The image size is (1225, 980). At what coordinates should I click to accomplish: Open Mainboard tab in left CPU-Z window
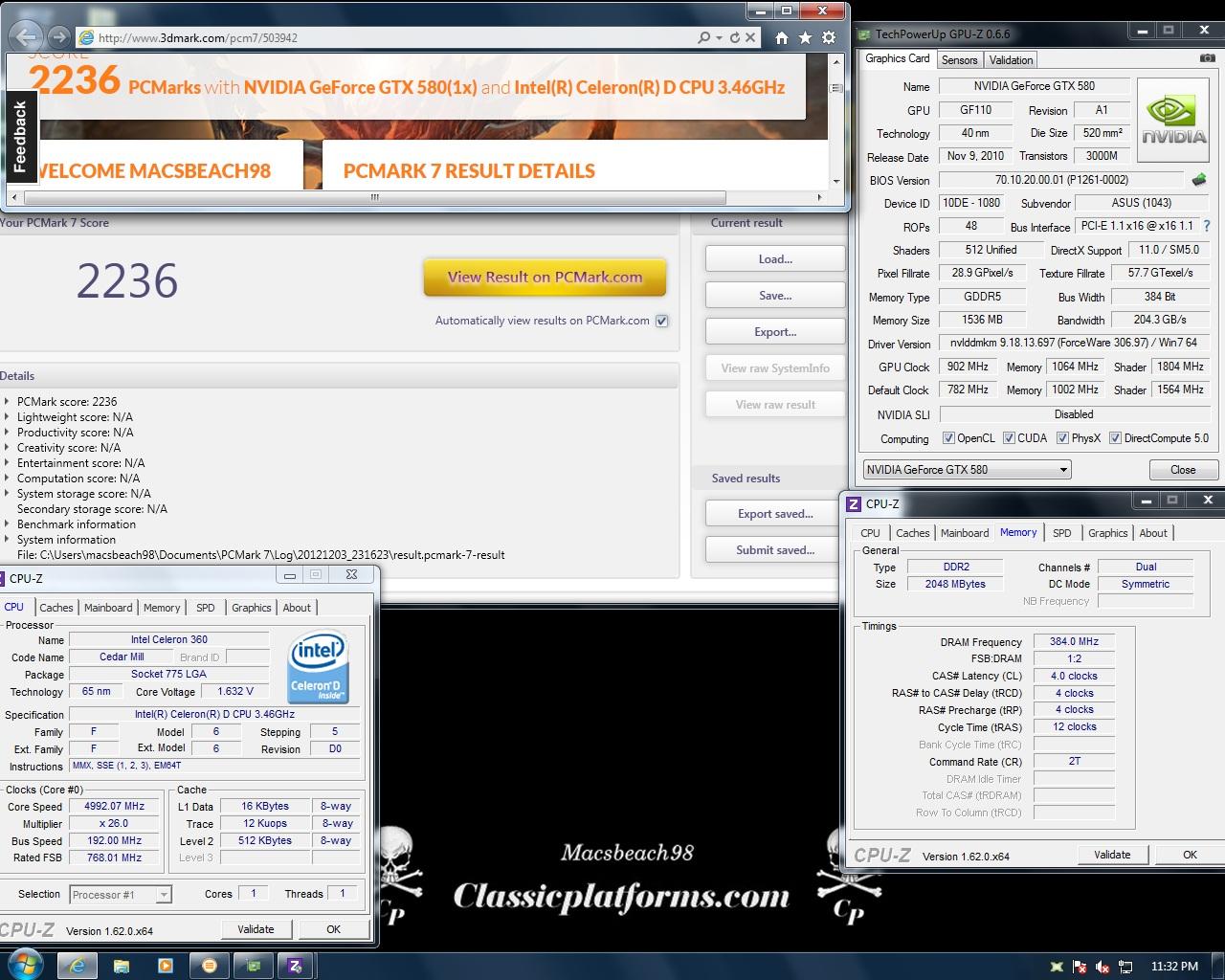tap(108, 608)
